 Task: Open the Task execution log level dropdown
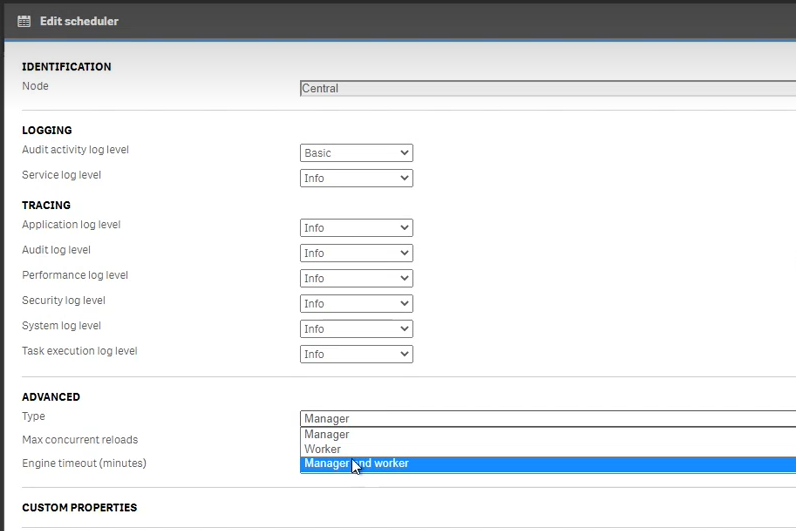point(356,354)
